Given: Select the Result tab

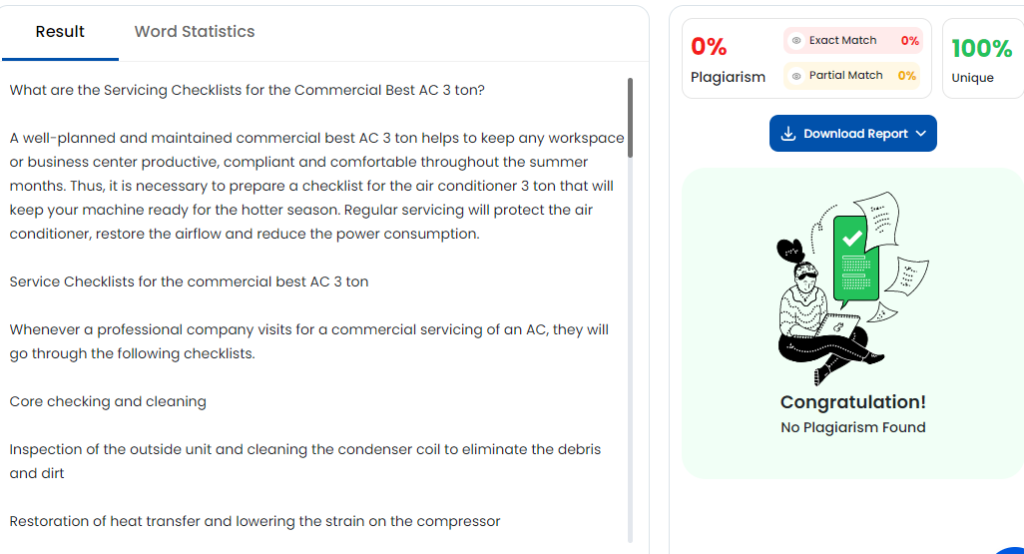Looking at the screenshot, I should point(60,32).
